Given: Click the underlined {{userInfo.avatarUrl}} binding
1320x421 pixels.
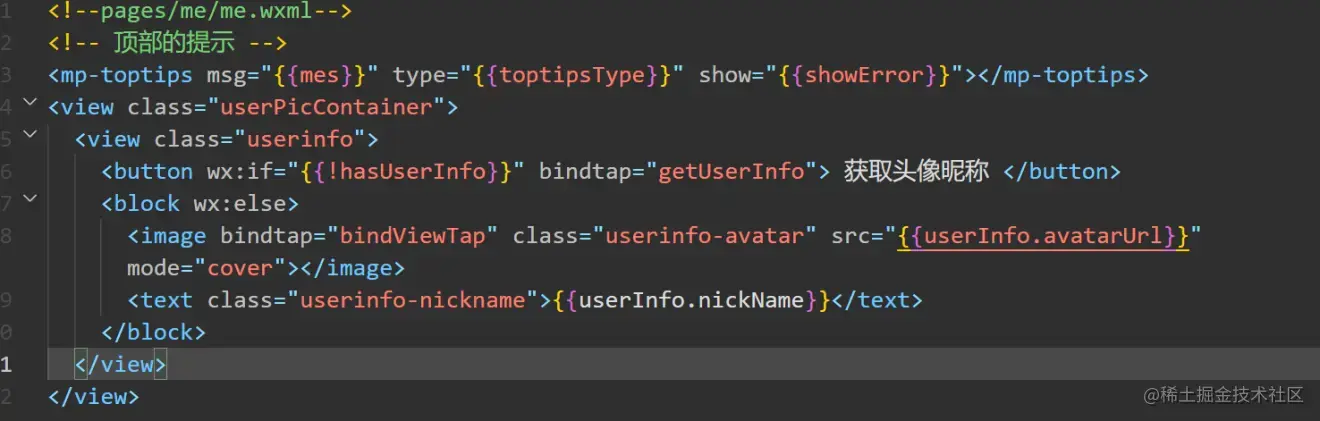Looking at the screenshot, I should (x=1043, y=236).
